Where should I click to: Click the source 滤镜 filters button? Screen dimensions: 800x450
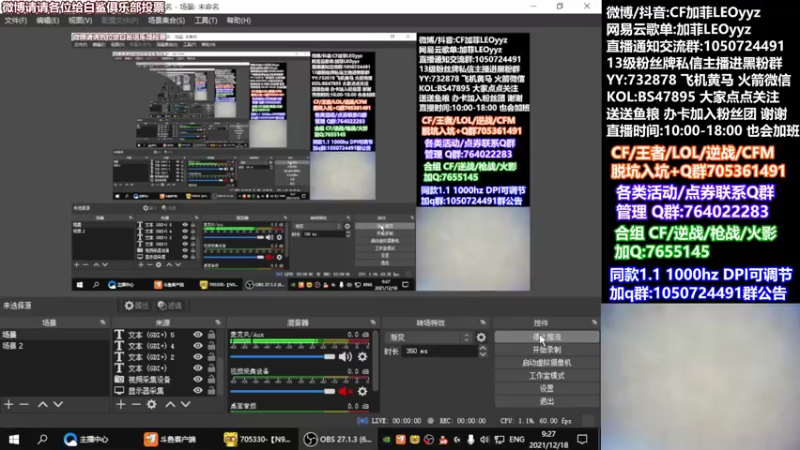click(x=170, y=306)
